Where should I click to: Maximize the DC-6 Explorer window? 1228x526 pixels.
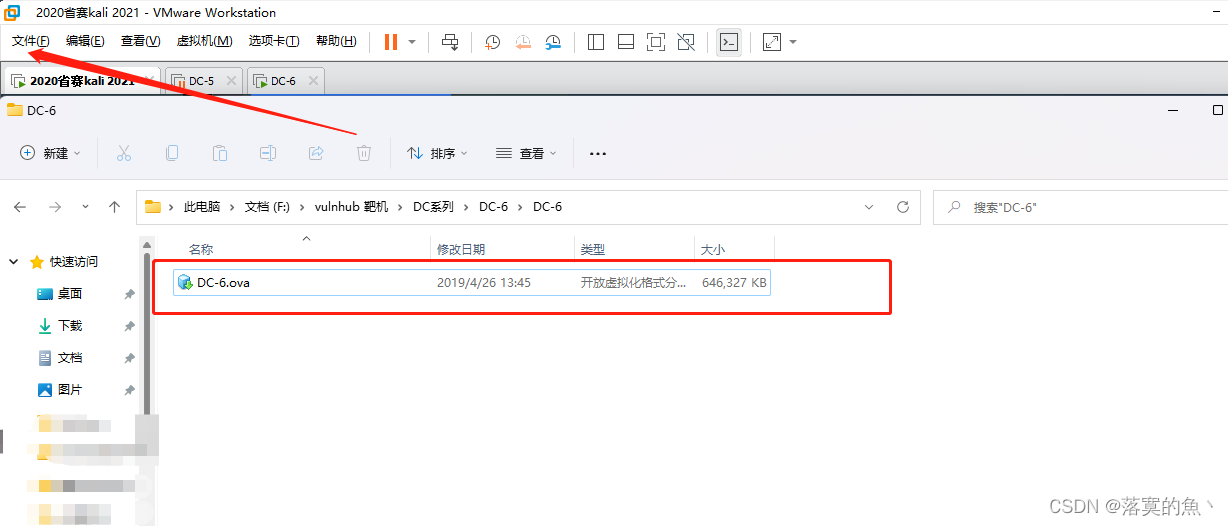[x=1217, y=110]
